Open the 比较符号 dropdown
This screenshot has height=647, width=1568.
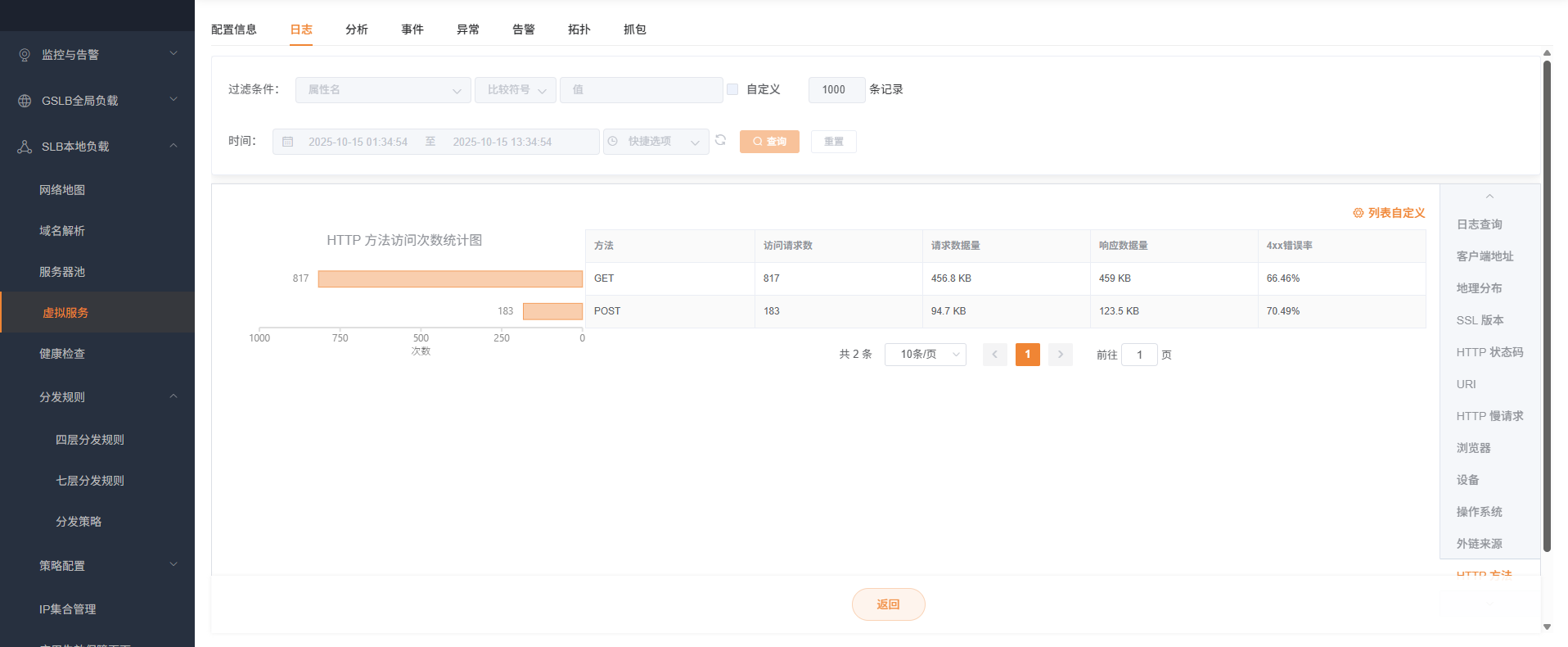click(515, 90)
